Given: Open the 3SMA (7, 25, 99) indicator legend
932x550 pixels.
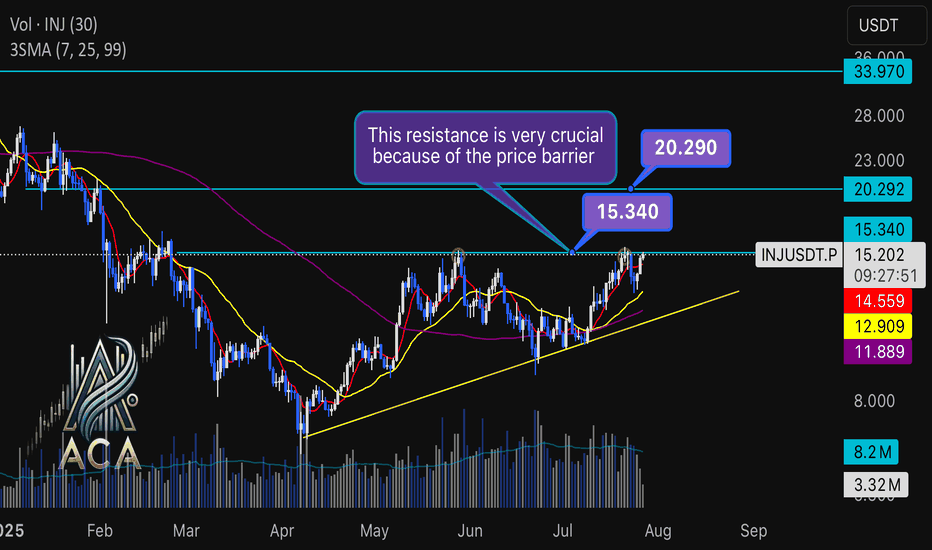Looking at the screenshot, I should pos(68,49).
